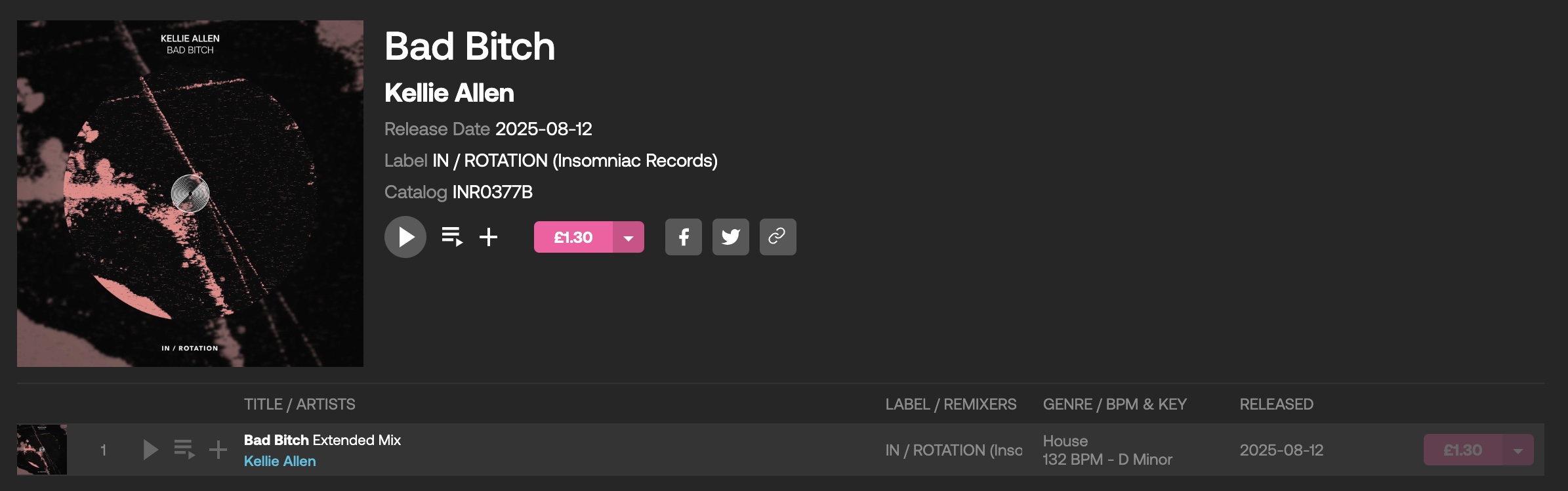1568x491 pixels.
Task: Share the release on Facebook
Action: (x=683, y=237)
